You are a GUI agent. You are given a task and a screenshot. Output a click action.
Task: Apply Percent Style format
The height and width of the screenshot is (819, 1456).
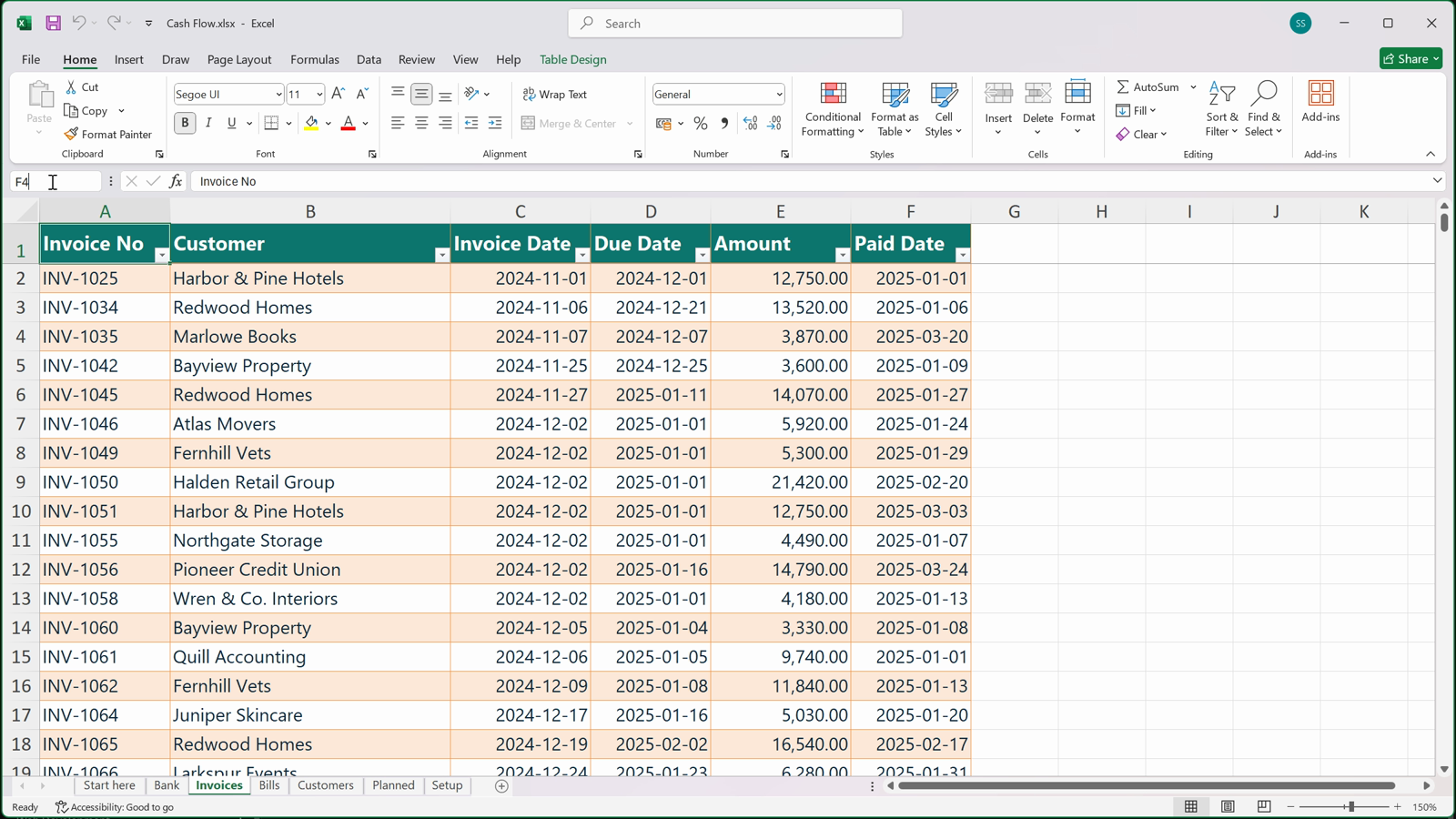point(700,123)
